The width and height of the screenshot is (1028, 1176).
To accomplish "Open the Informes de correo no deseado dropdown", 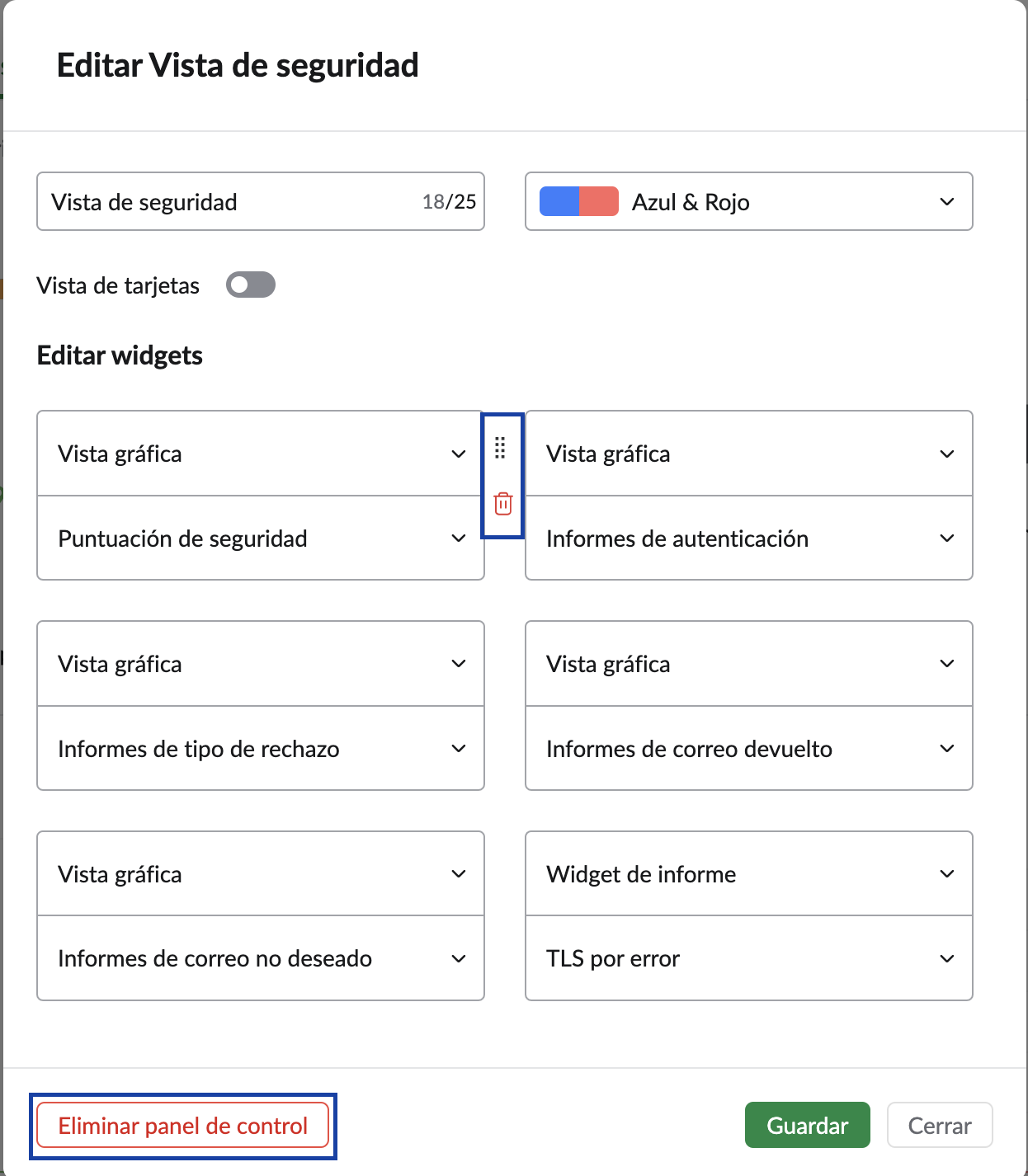I will 460,958.
